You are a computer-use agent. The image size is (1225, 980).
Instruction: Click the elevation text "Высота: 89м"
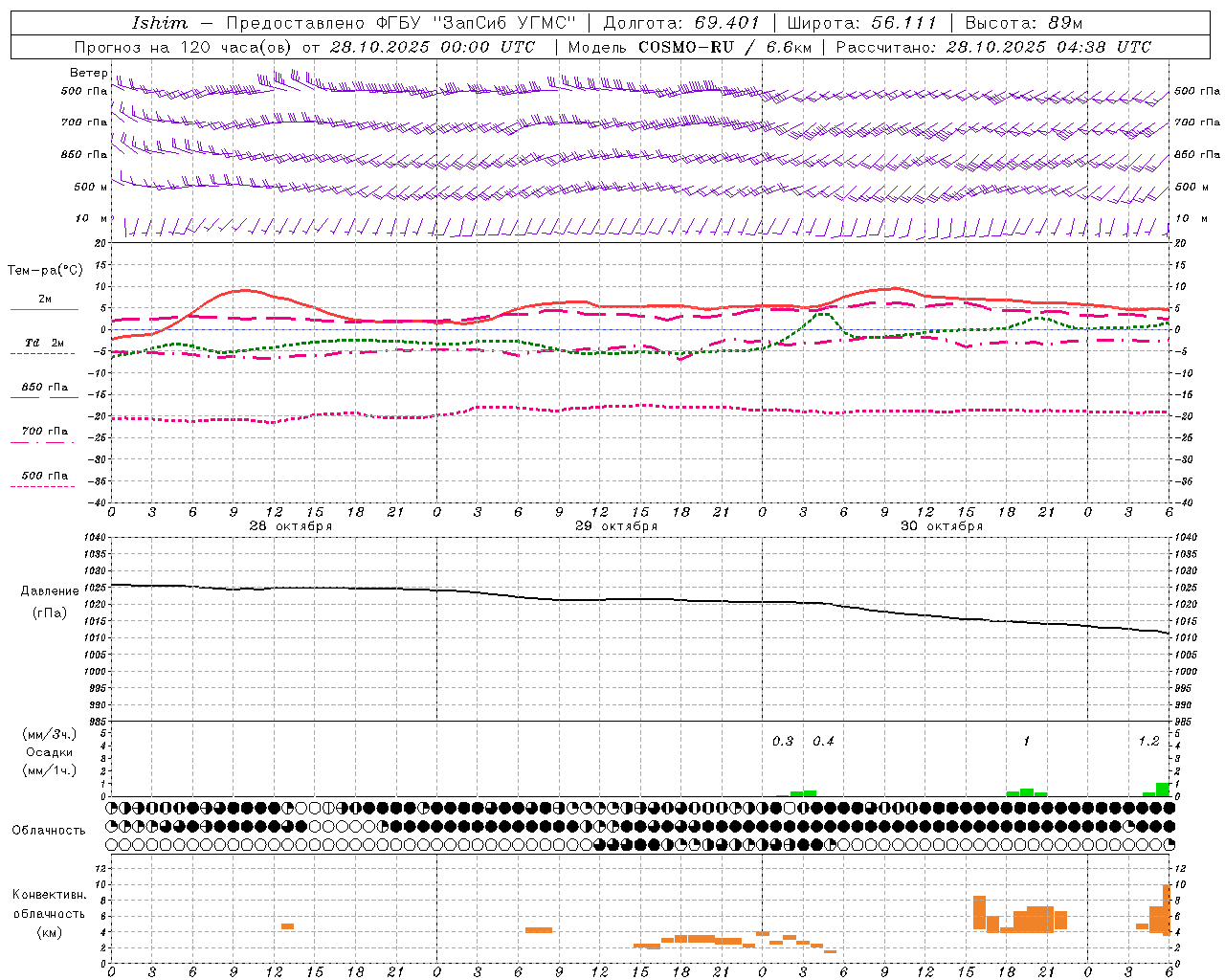1023,23
